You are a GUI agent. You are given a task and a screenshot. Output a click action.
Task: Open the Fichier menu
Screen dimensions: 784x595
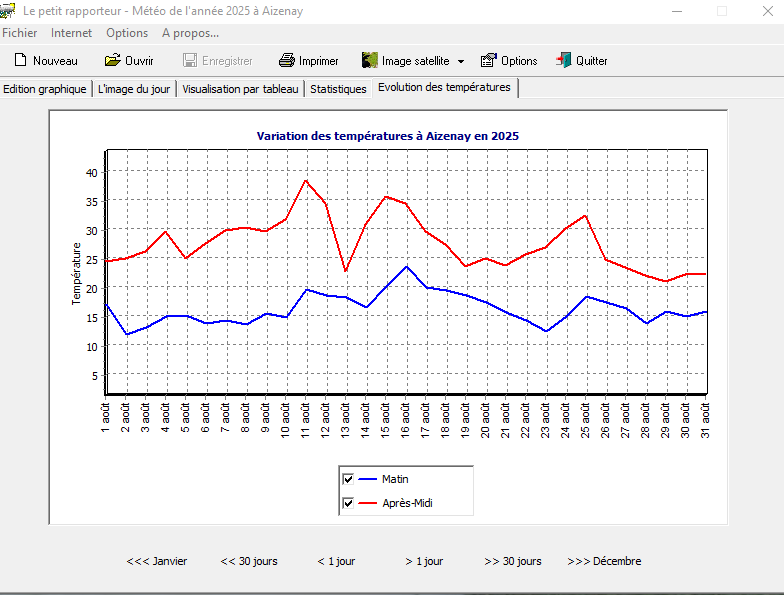(x=20, y=33)
